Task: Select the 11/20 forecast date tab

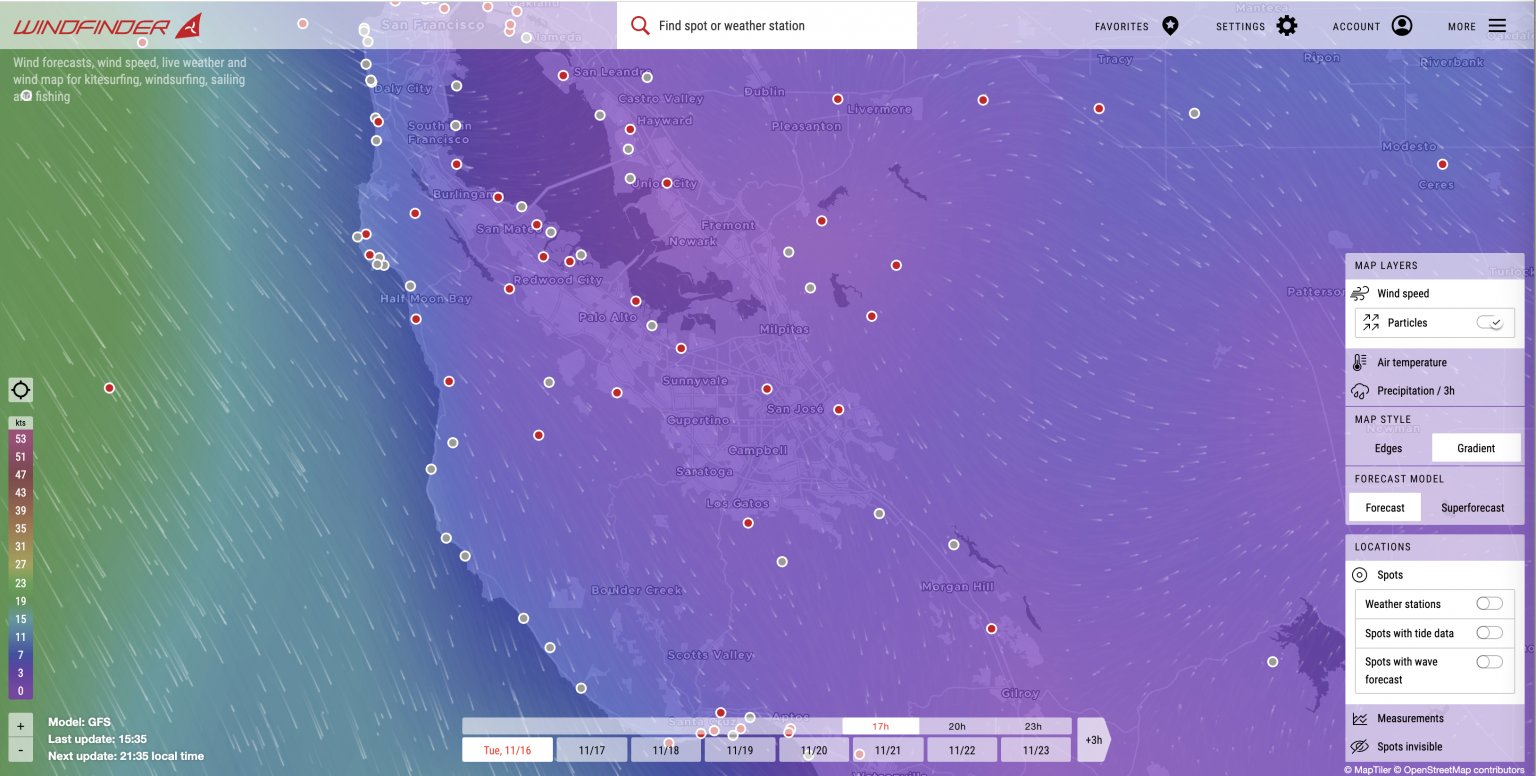Action: [x=813, y=749]
